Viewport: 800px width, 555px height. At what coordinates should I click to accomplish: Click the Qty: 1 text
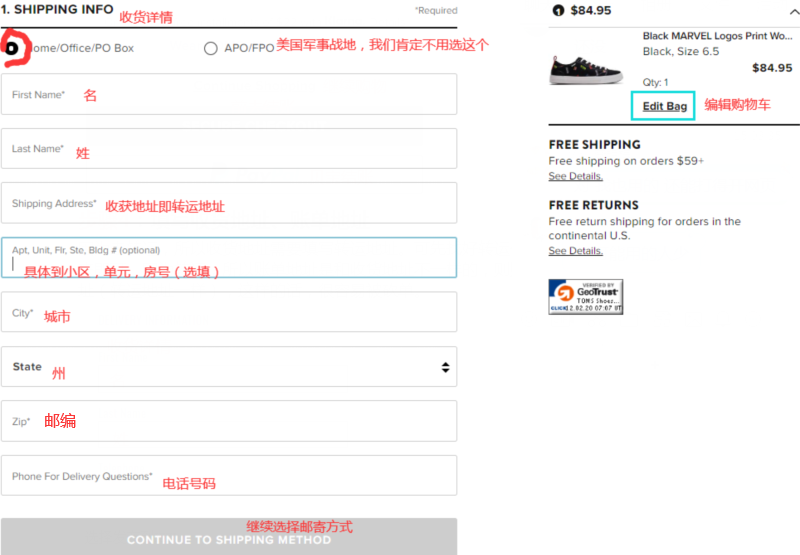(655, 82)
